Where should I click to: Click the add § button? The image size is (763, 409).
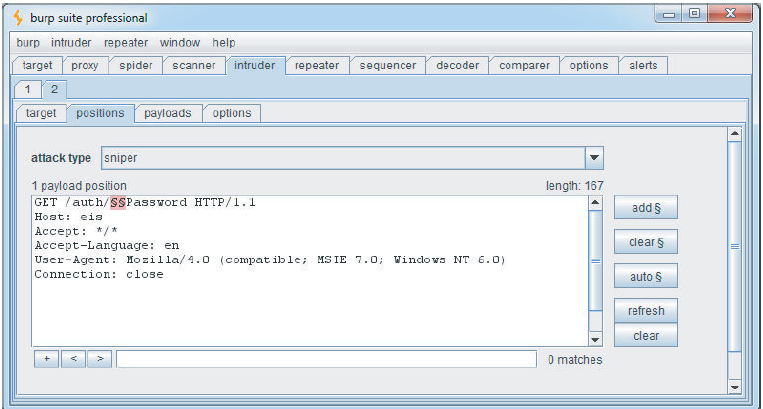point(646,208)
